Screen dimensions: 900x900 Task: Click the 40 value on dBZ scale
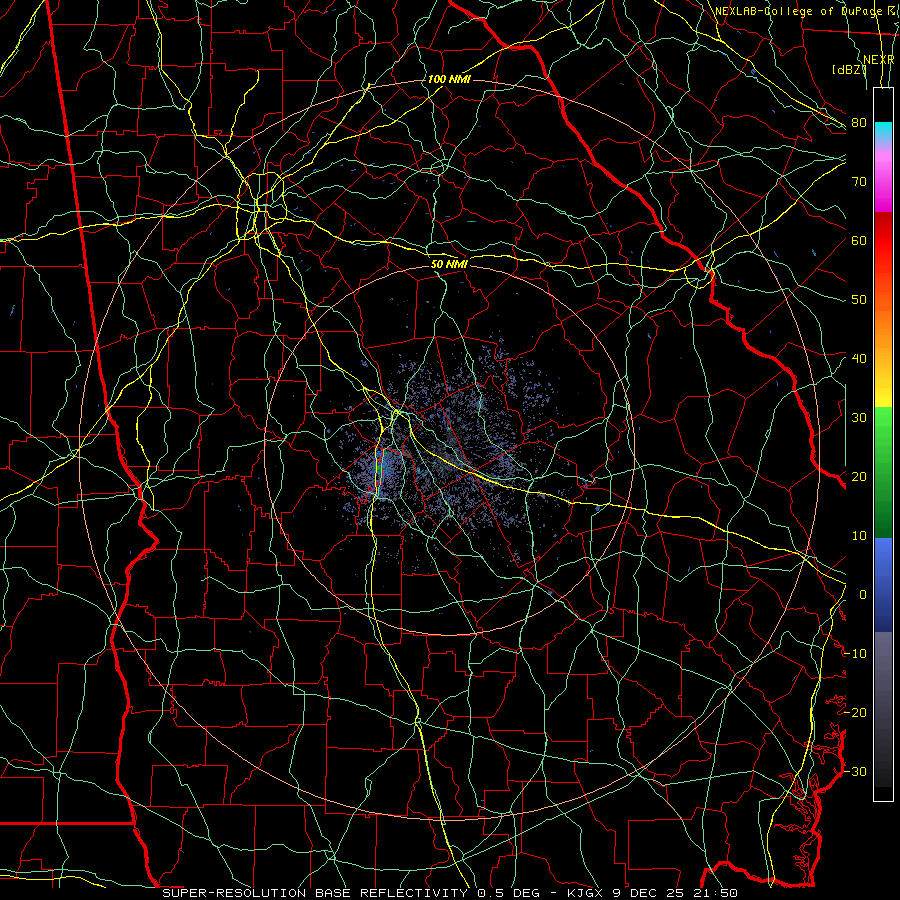[859, 359]
